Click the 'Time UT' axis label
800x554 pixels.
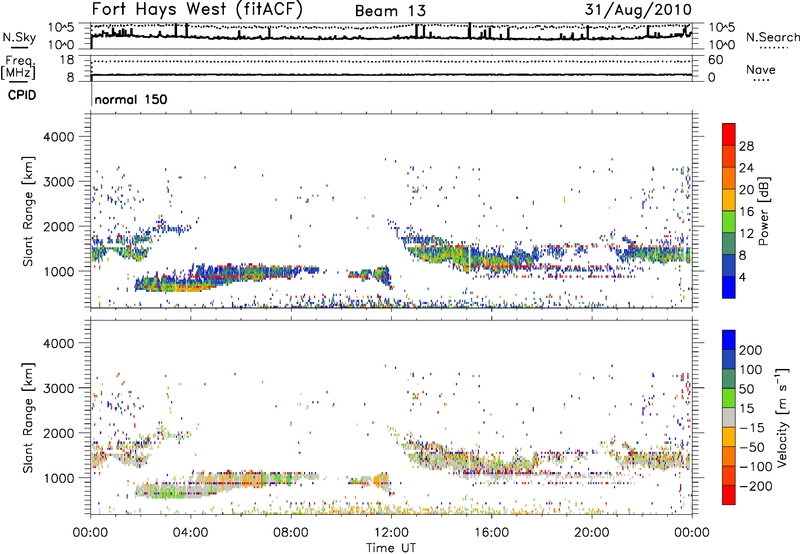391,548
